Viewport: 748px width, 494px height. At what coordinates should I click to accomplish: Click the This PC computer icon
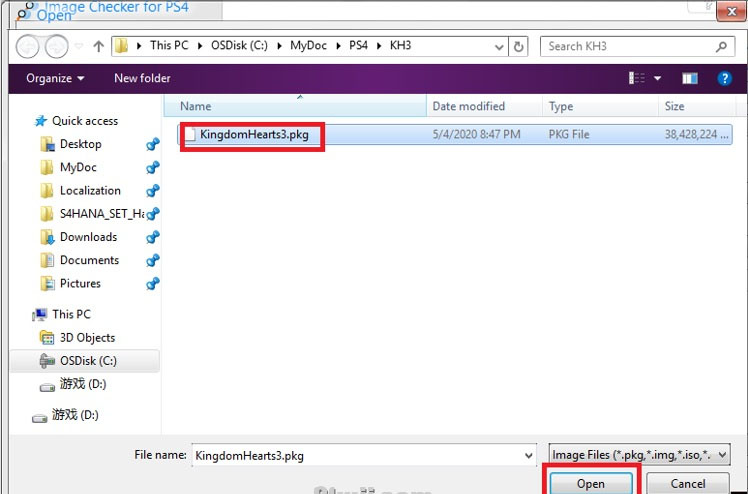click(x=40, y=315)
